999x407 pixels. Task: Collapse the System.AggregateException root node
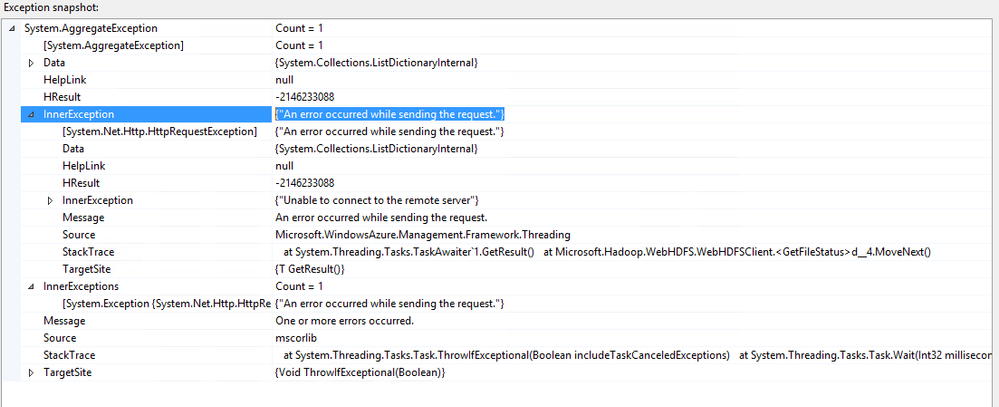(11, 28)
